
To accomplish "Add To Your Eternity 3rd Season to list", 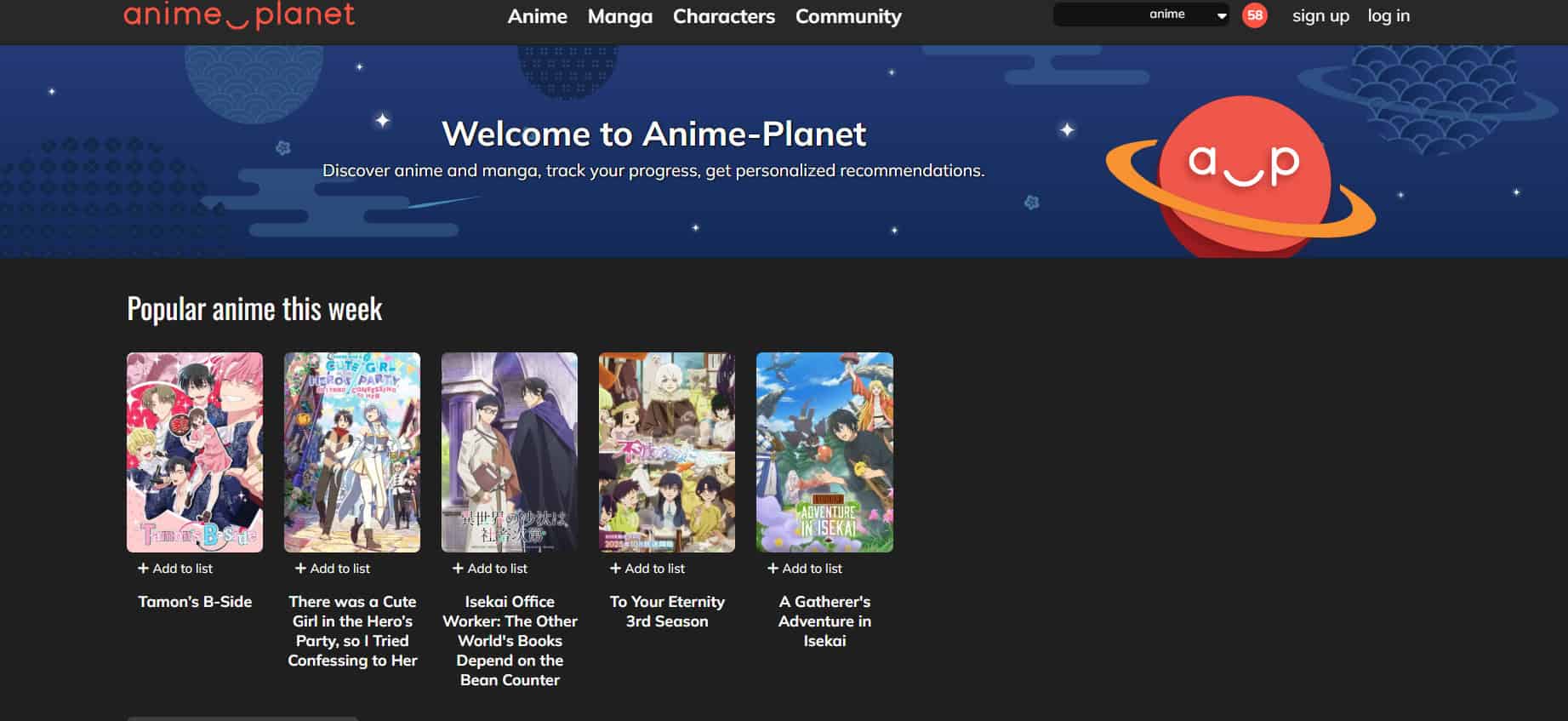I will point(647,568).
